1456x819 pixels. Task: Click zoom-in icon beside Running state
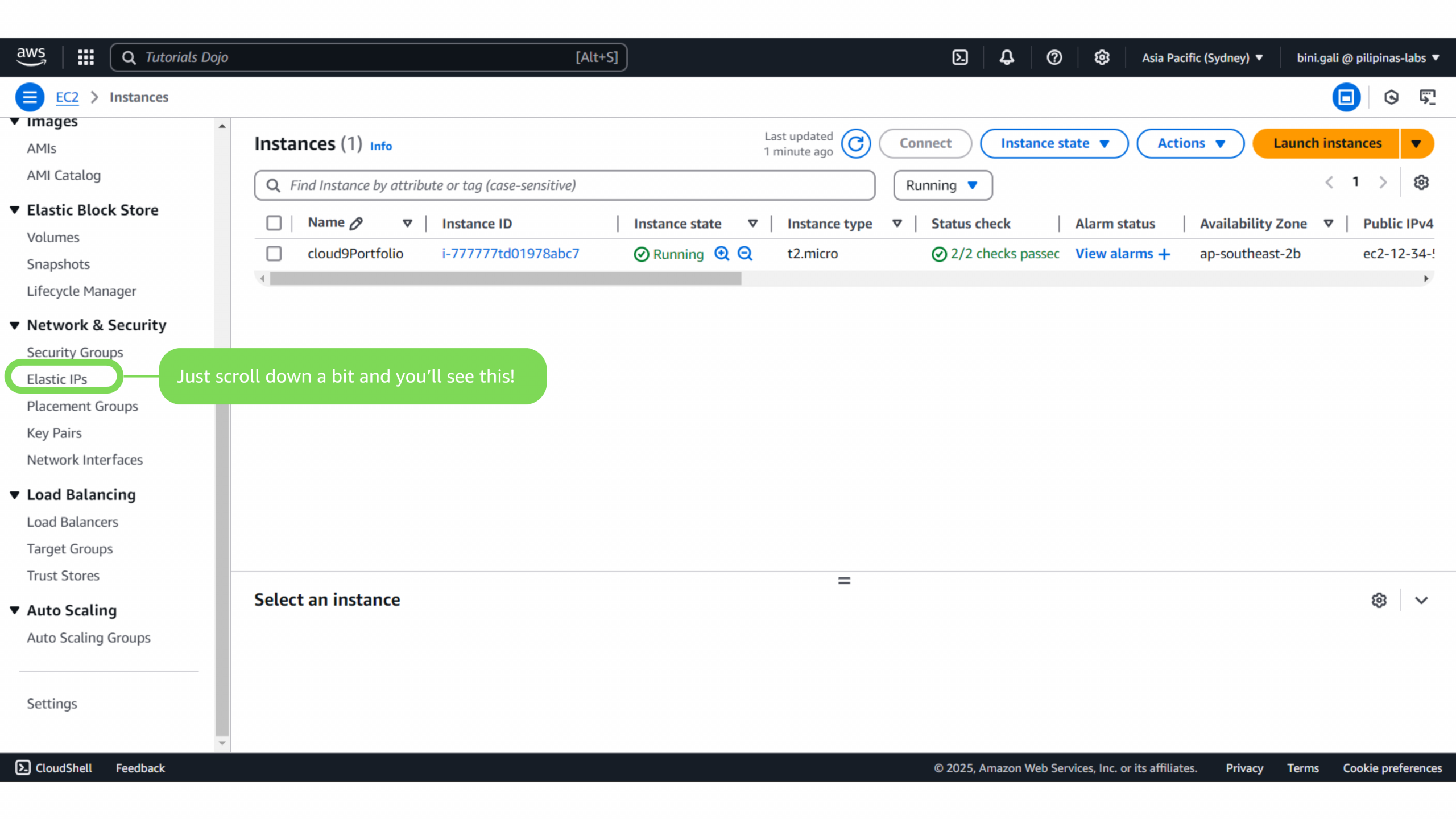(722, 254)
